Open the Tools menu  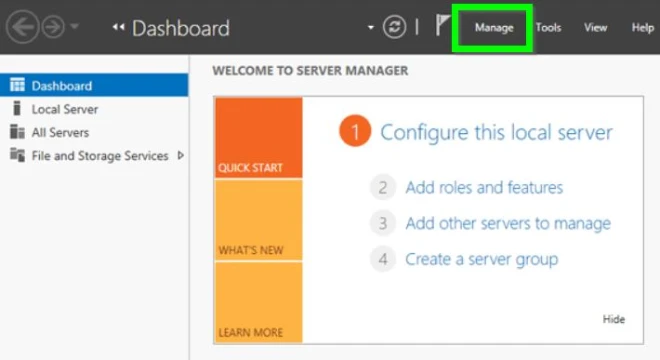click(x=548, y=28)
